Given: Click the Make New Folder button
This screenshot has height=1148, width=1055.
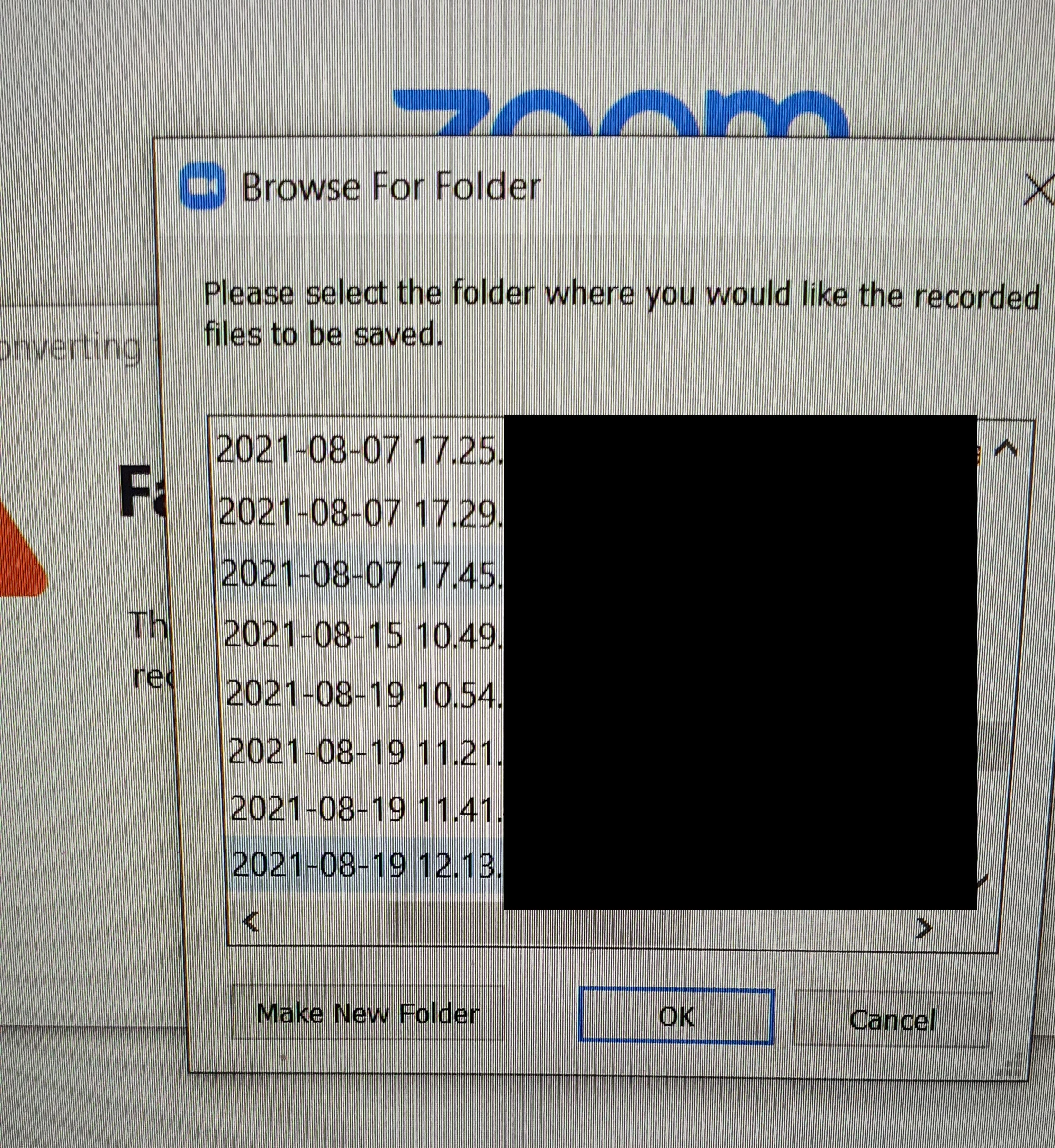Looking at the screenshot, I should (x=368, y=1014).
